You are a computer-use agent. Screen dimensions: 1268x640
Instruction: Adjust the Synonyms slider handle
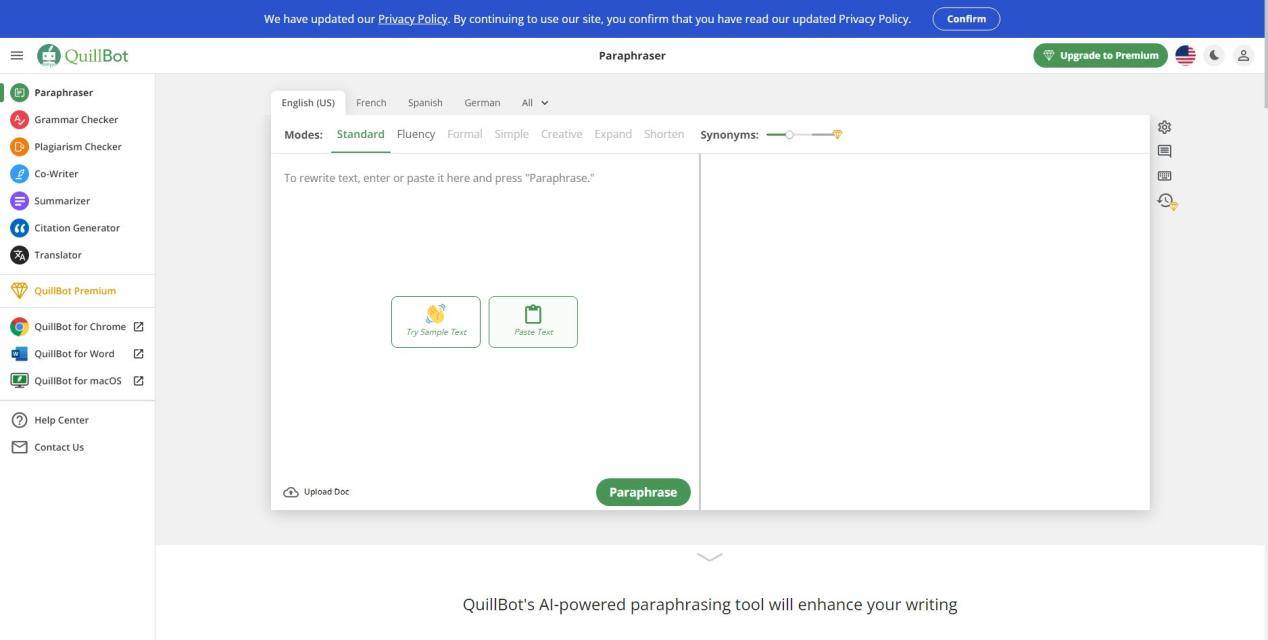pos(789,134)
